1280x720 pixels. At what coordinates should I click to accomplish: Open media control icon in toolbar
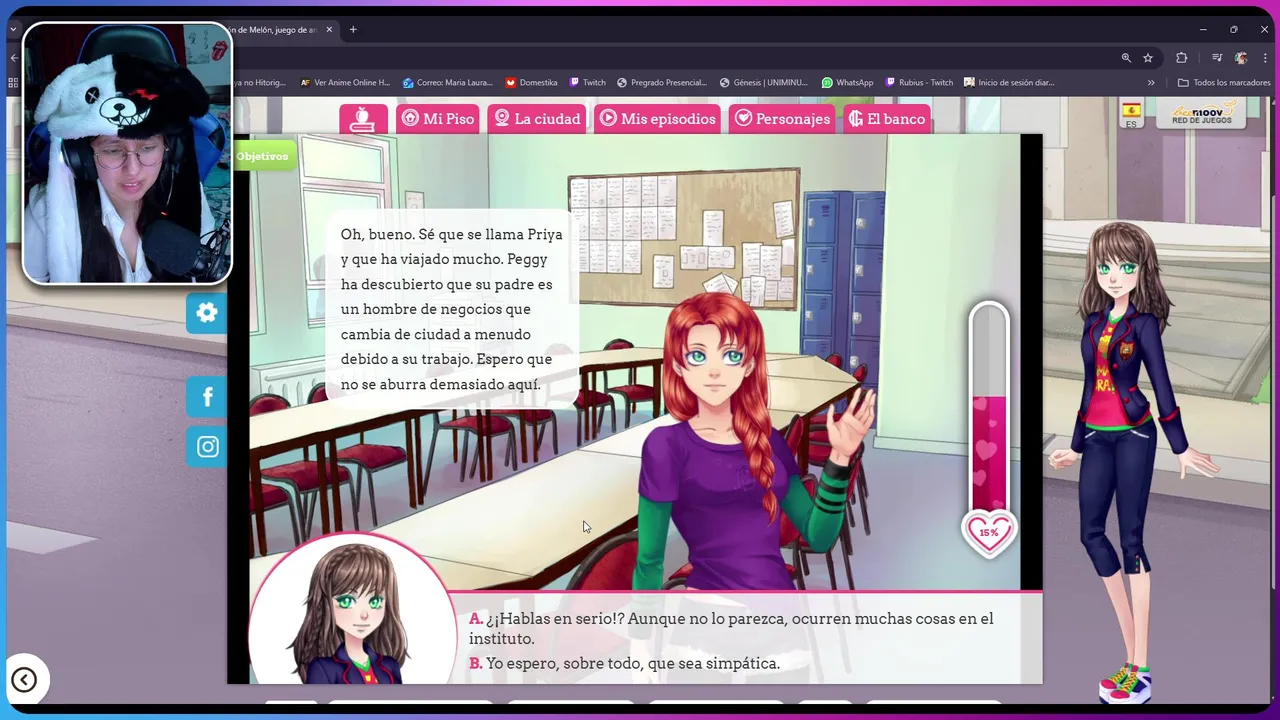coord(1217,58)
